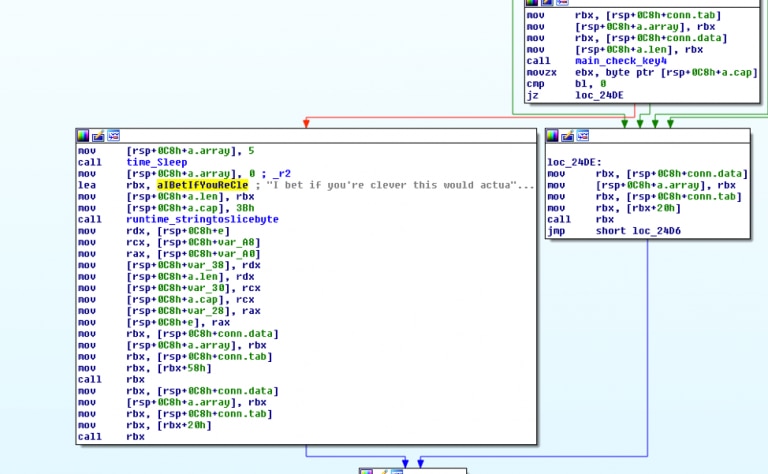Click the edit pencil icon on the time_Sleep node
This screenshot has width=768, height=474.
tap(98, 136)
